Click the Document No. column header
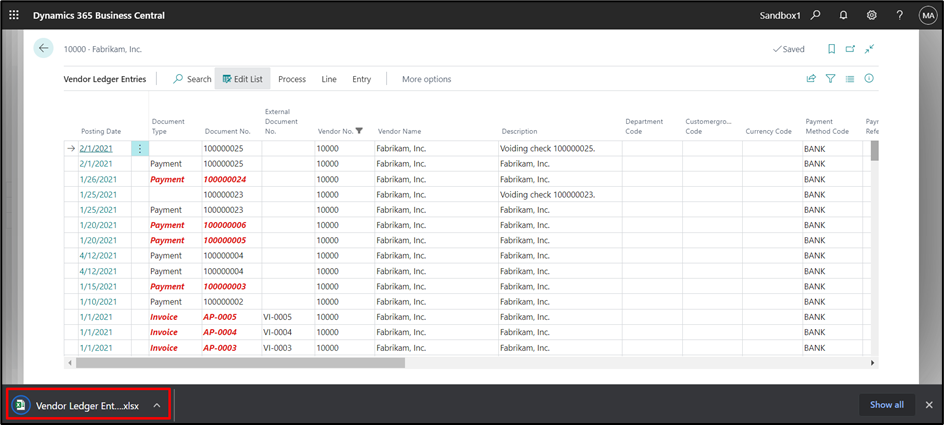The image size is (944, 425). click(x=228, y=131)
